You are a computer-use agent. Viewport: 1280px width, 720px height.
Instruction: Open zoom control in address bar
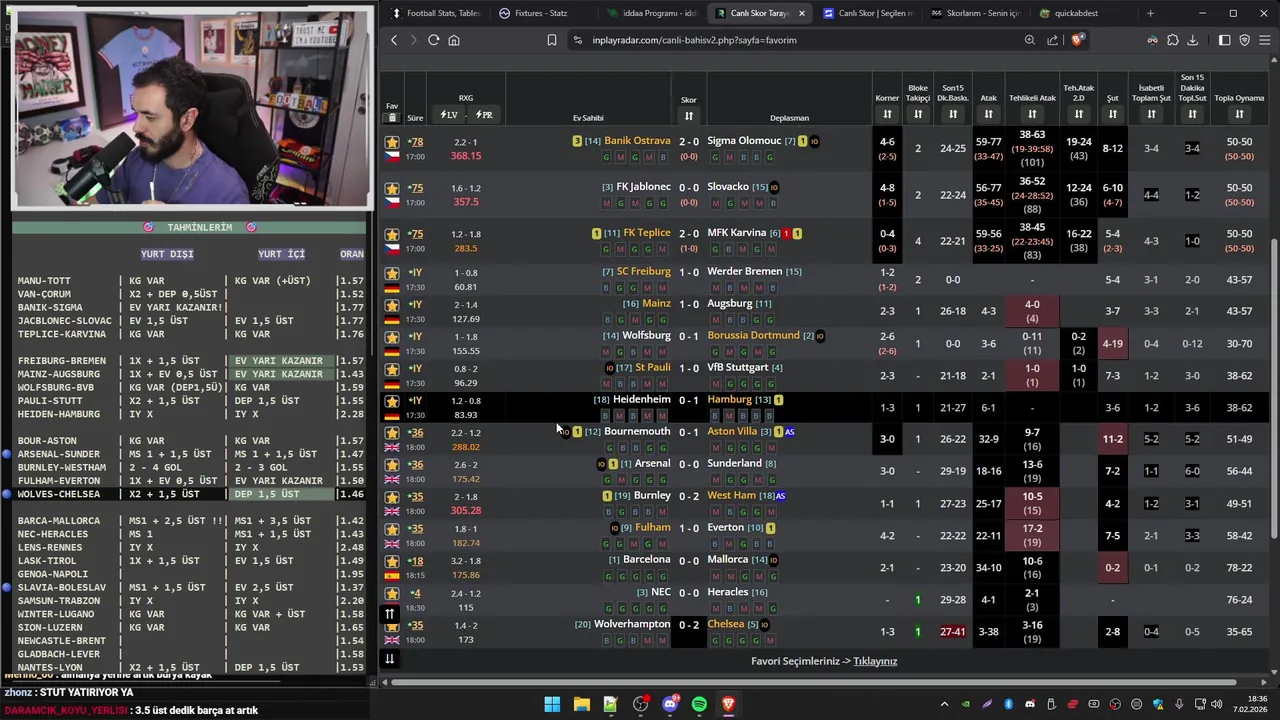pos(1030,40)
